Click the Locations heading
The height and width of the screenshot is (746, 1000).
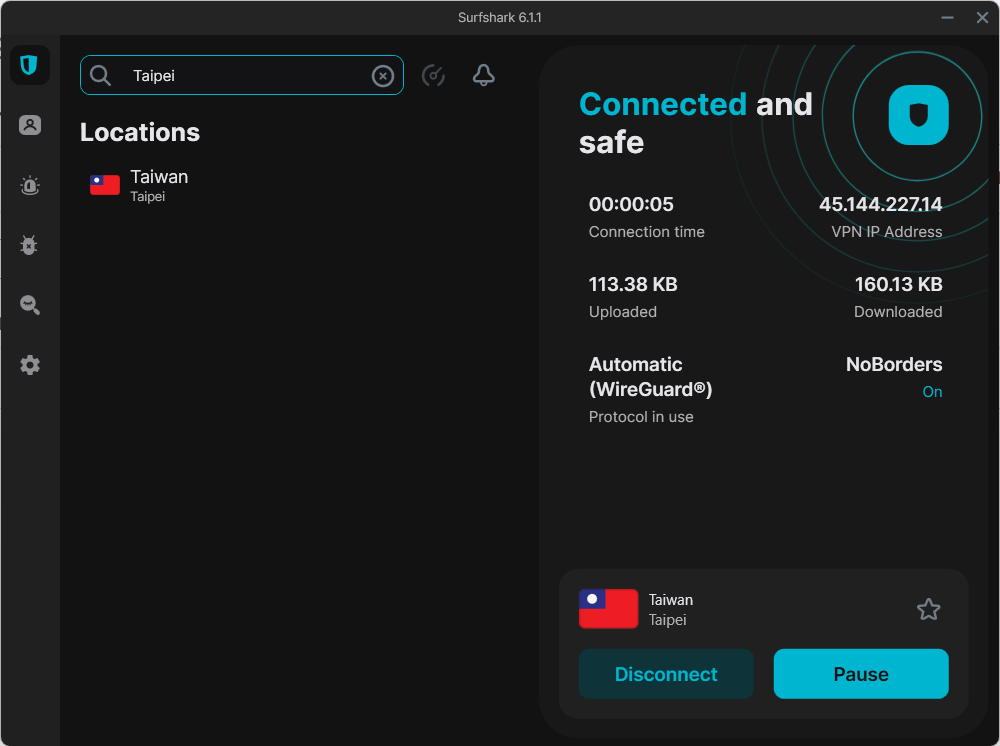click(140, 133)
